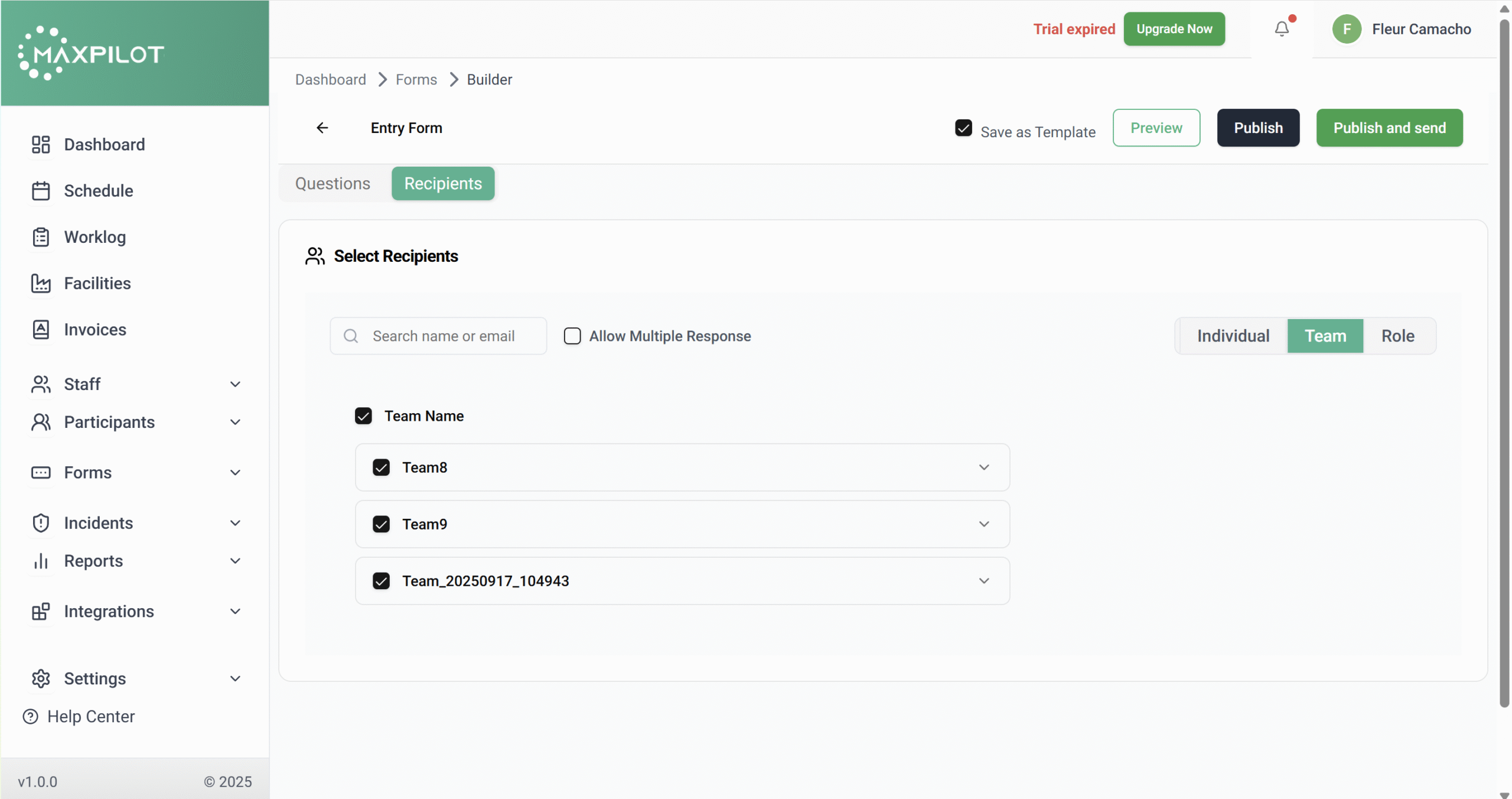
Task: Expand the Team8 row chevron
Action: tap(983, 467)
